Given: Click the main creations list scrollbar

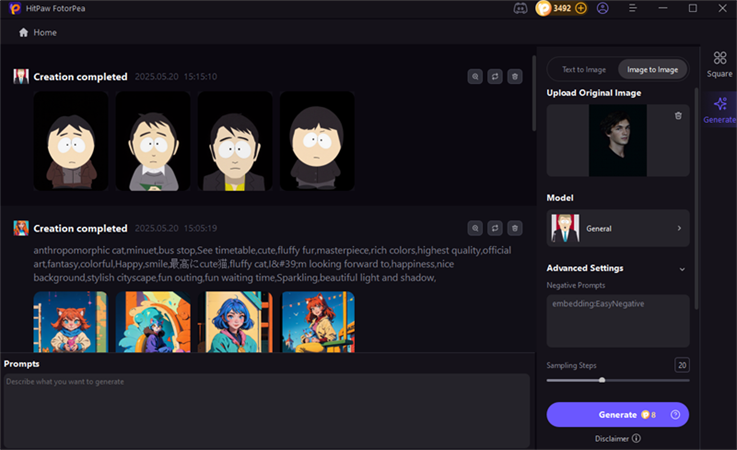Looking at the screenshot, I should coord(534,93).
